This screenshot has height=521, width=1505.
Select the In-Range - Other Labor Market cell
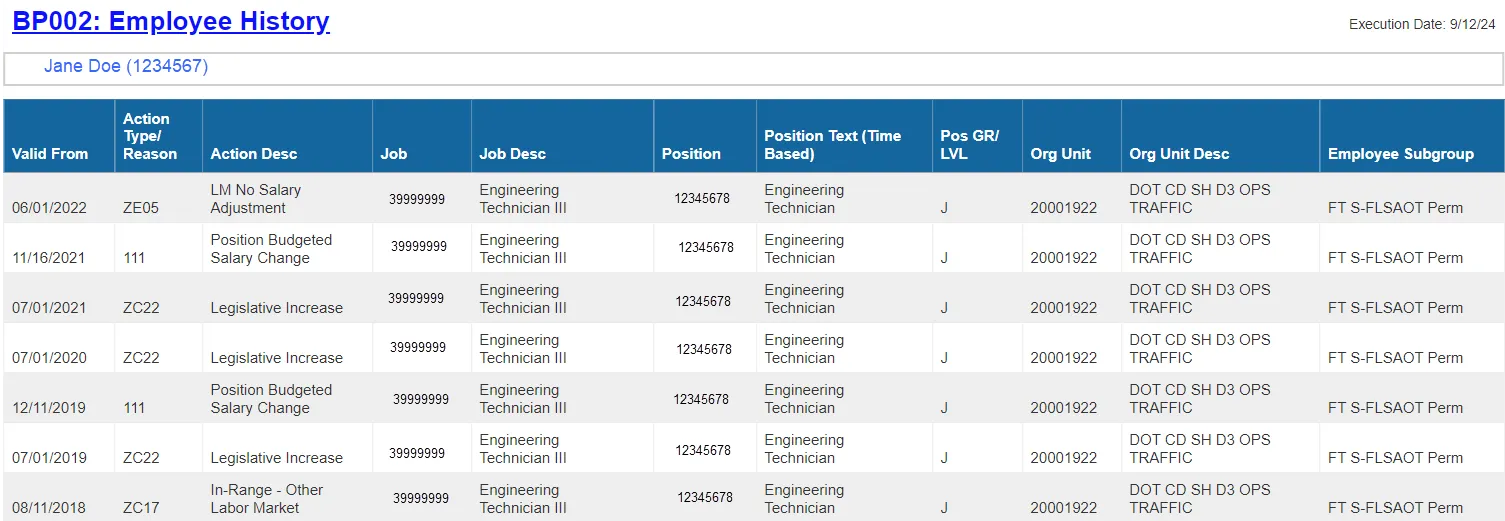(x=266, y=499)
